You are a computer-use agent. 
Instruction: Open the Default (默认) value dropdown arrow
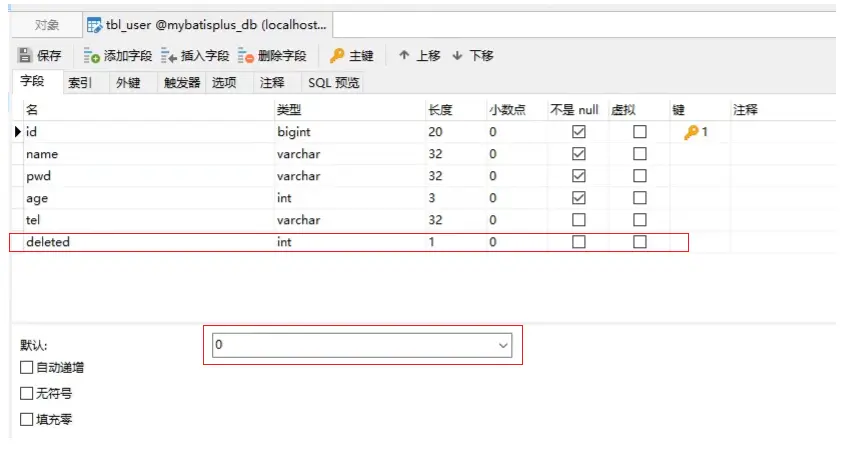point(503,345)
